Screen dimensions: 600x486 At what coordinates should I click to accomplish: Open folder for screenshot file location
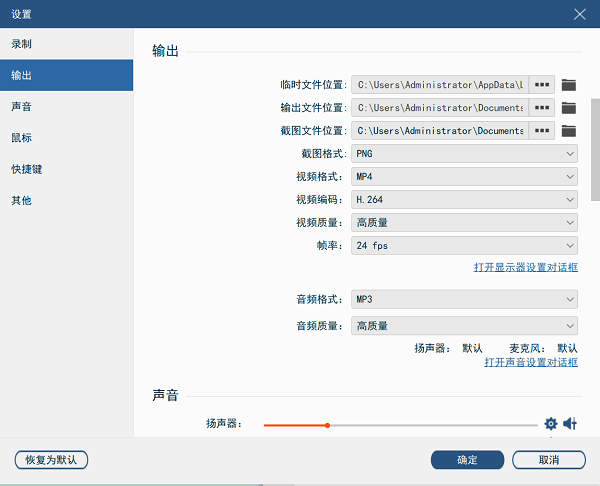coord(569,131)
